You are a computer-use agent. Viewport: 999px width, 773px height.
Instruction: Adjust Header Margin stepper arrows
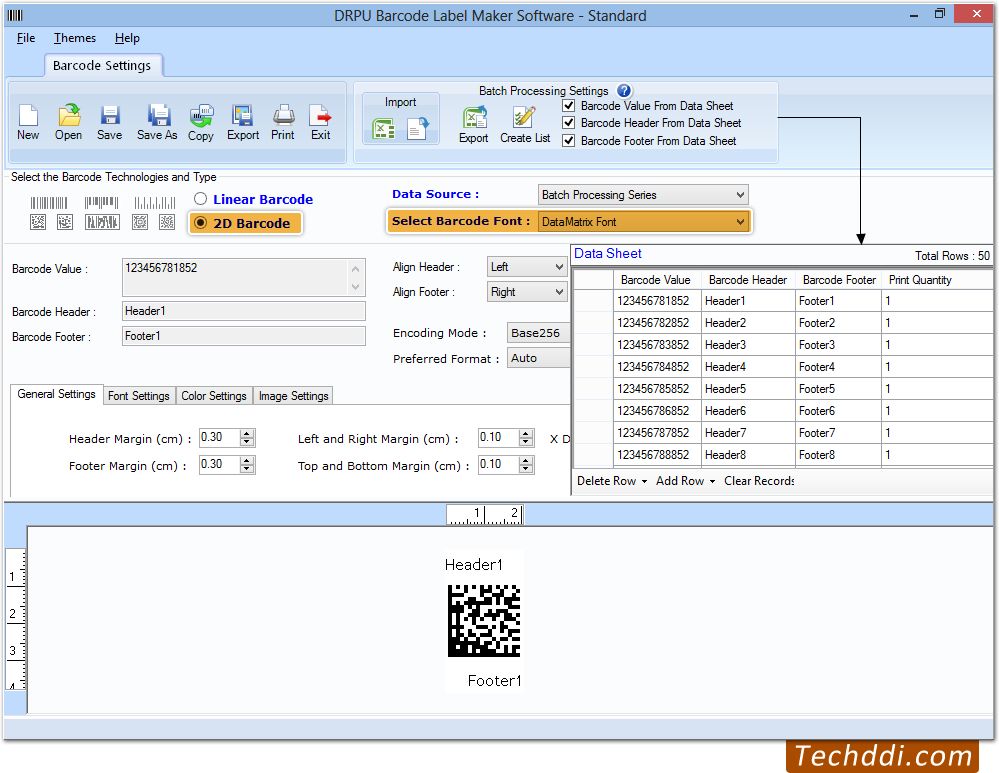point(247,438)
